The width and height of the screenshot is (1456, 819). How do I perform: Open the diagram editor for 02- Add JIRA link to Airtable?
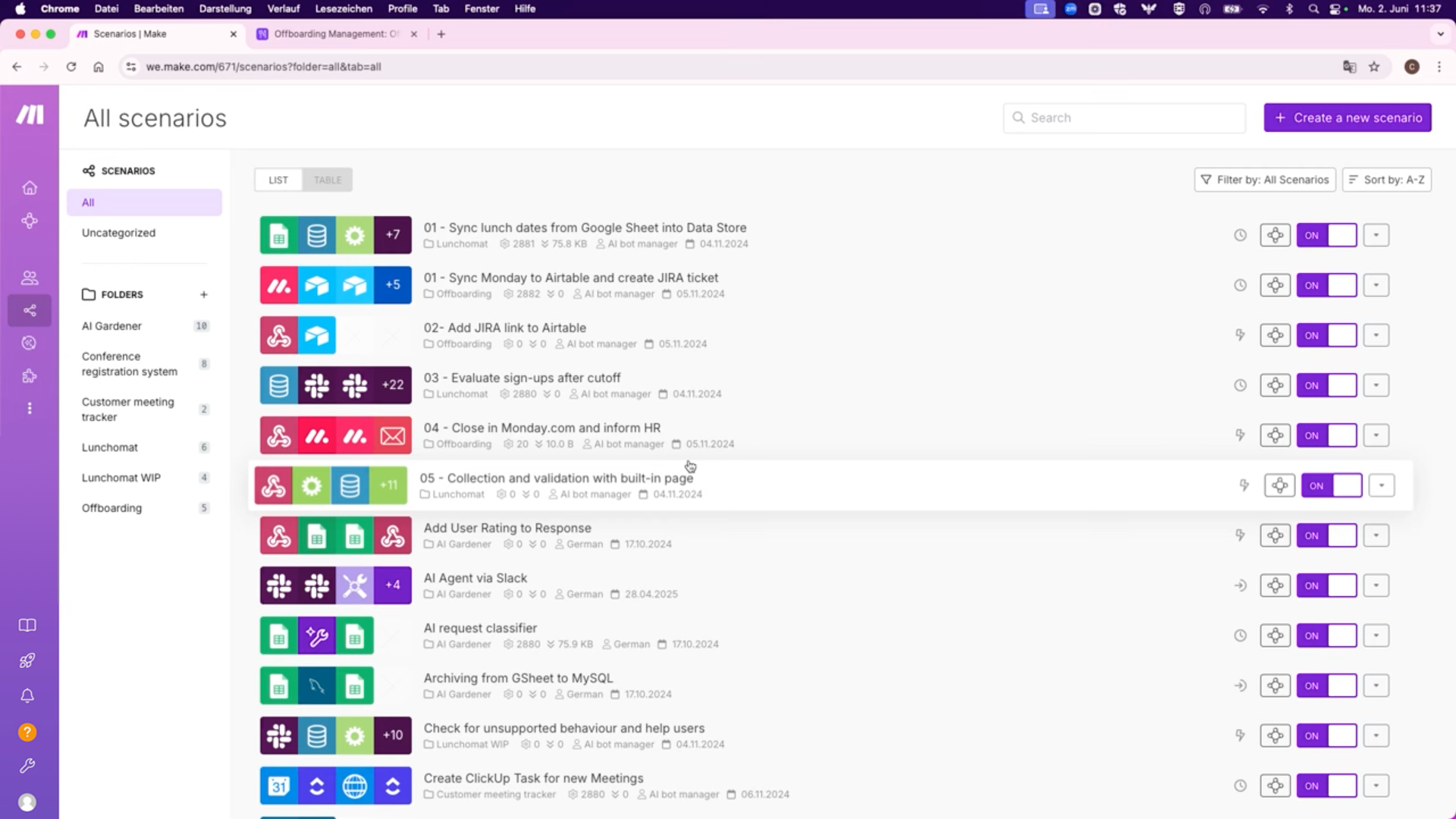pyautogui.click(x=1276, y=335)
